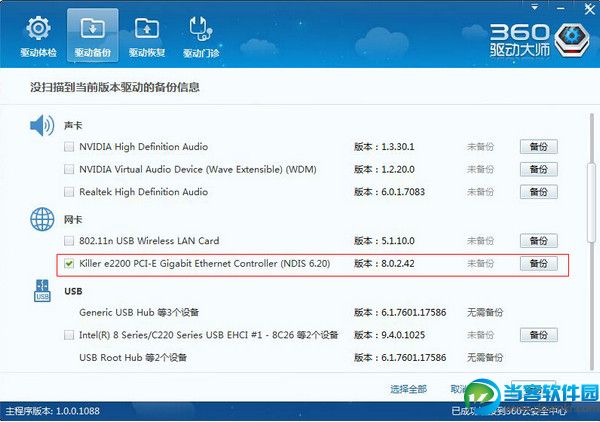Select NVIDIA High Definition Audio row text

click(x=143, y=147)
